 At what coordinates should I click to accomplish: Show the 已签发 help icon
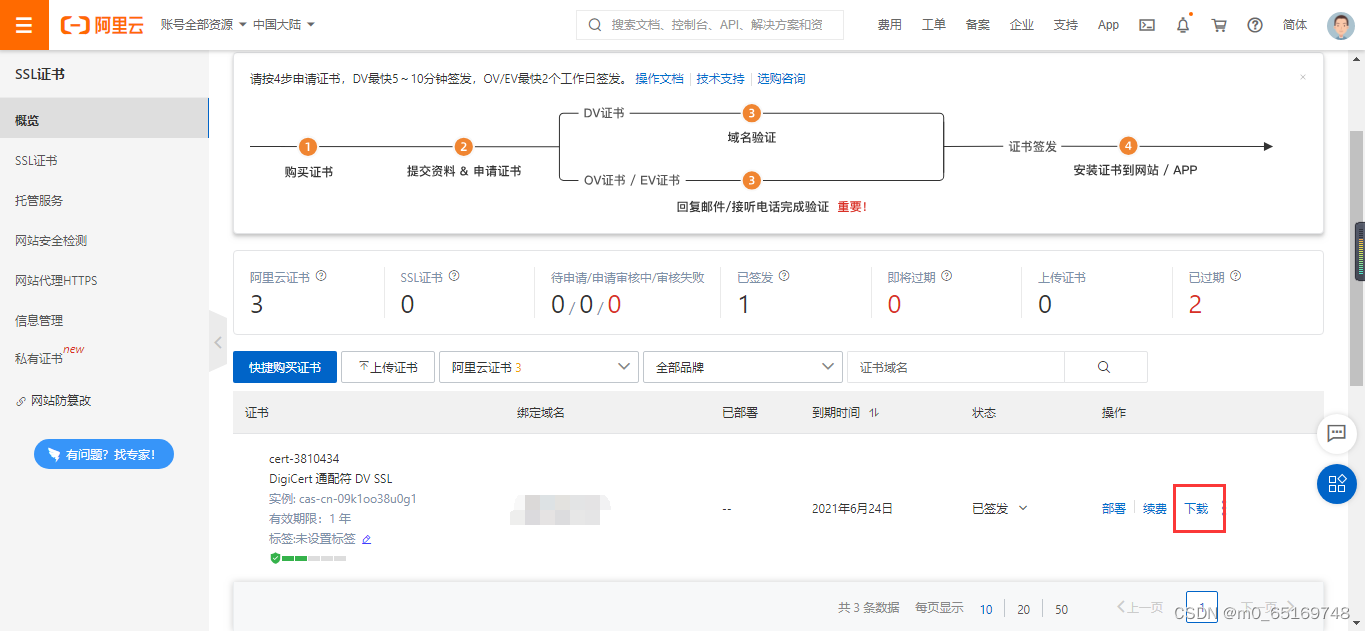pos(784,276)
